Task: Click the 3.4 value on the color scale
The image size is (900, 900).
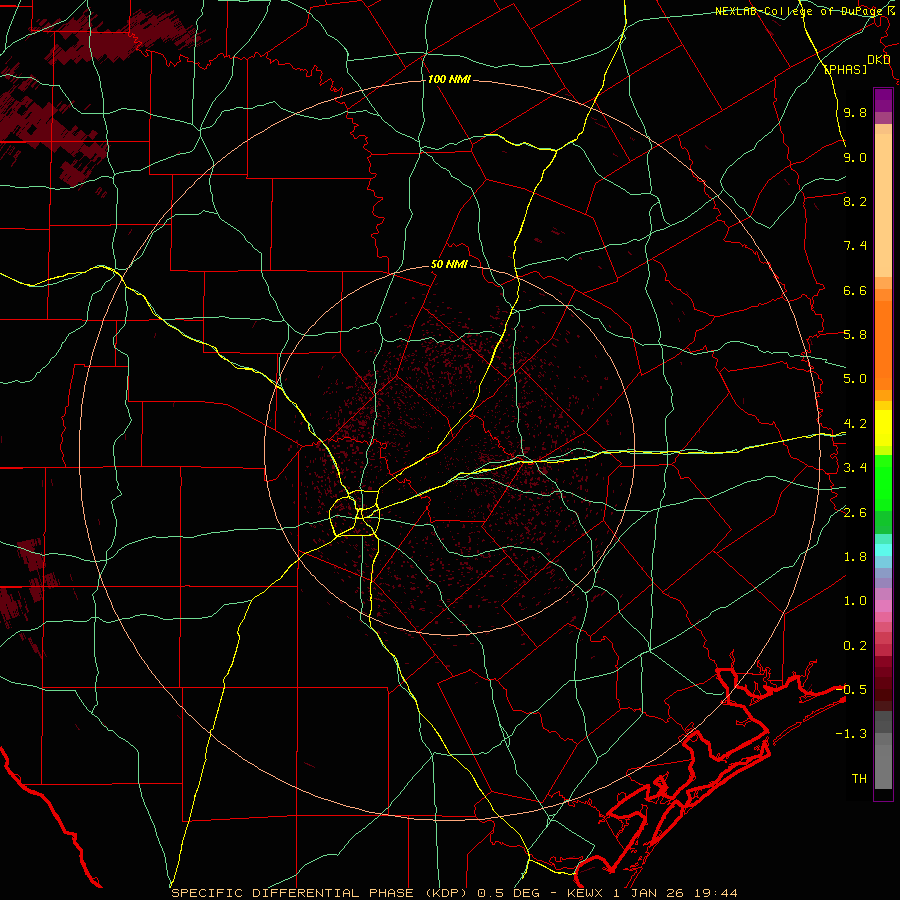Action: coord(855,468)
